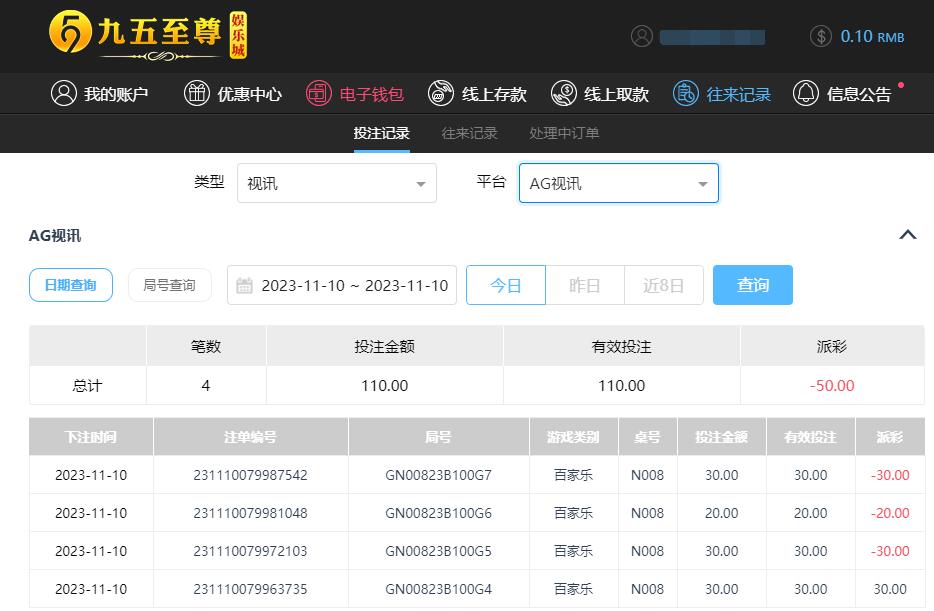
Task: Click the 线上取款 withdrawal icon
Action: (564, 94)
